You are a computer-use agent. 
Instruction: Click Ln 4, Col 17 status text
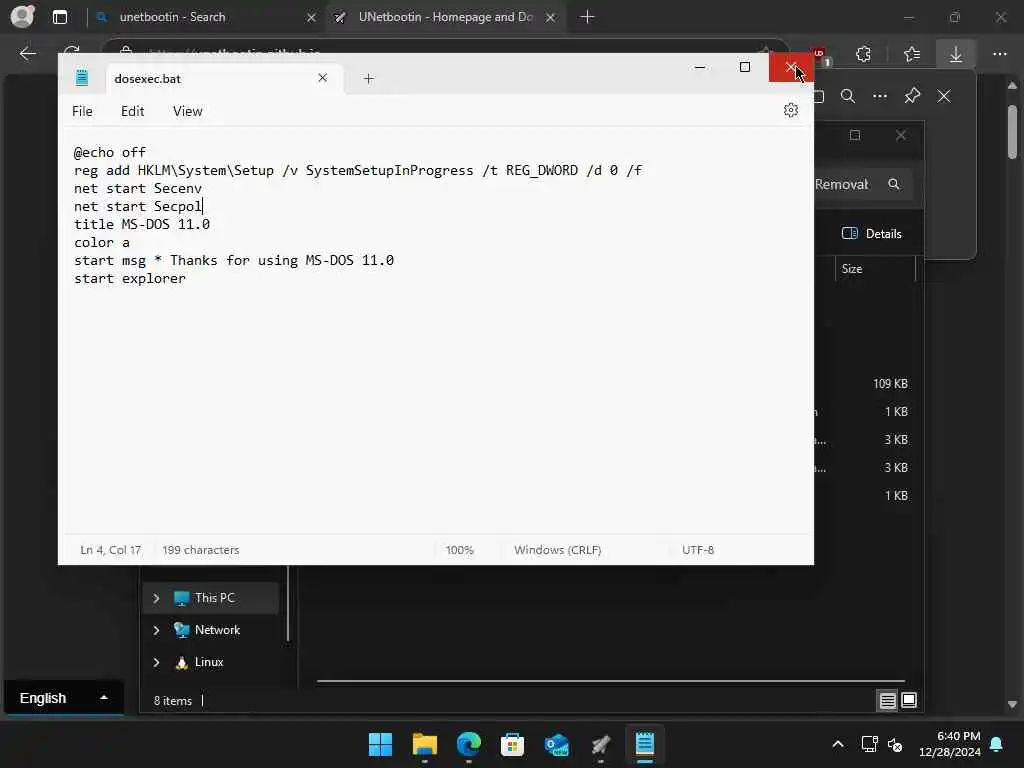110,550
